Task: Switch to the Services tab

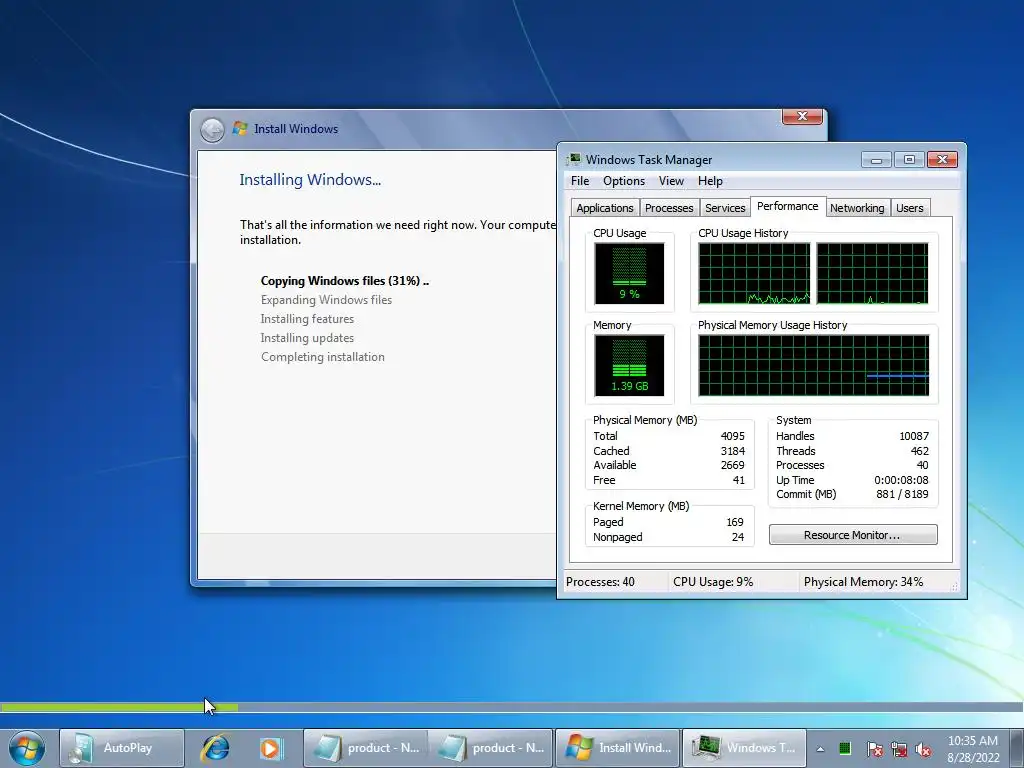Action: pyautogui.click(x=725, y=208)
